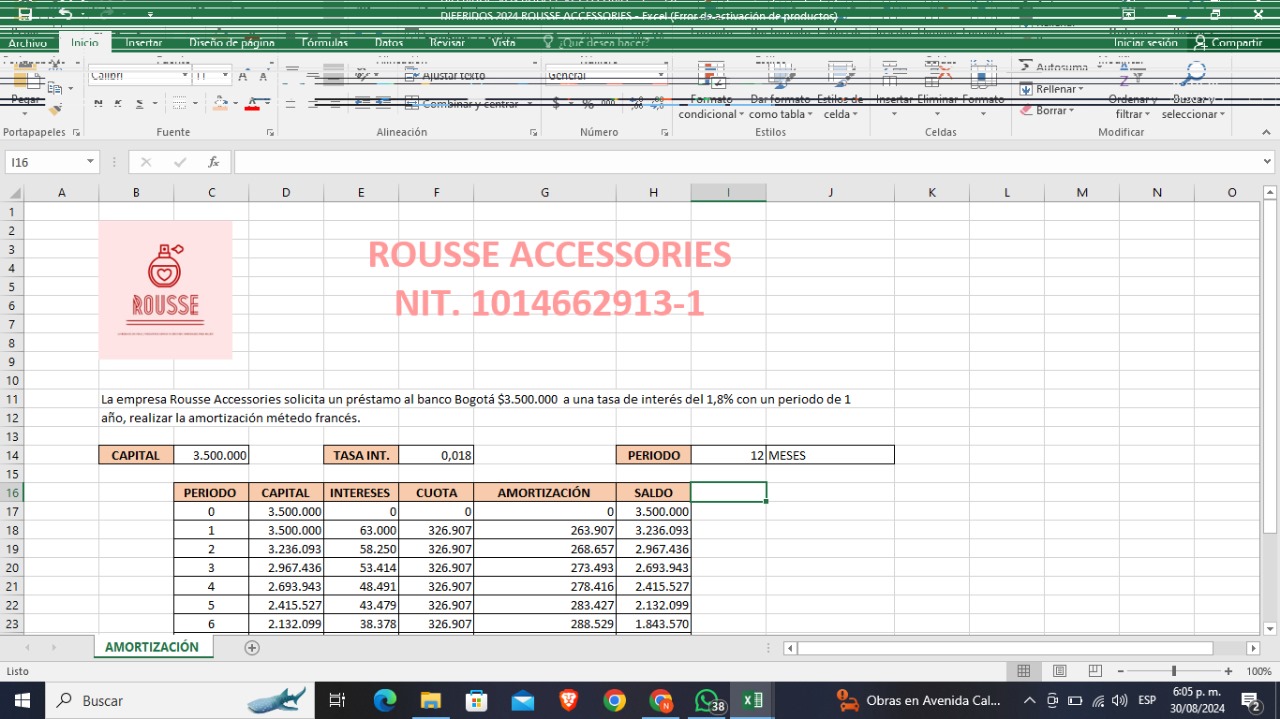Switch to Page Break Preview view

pyautogui.click(x=1095, y=671)
